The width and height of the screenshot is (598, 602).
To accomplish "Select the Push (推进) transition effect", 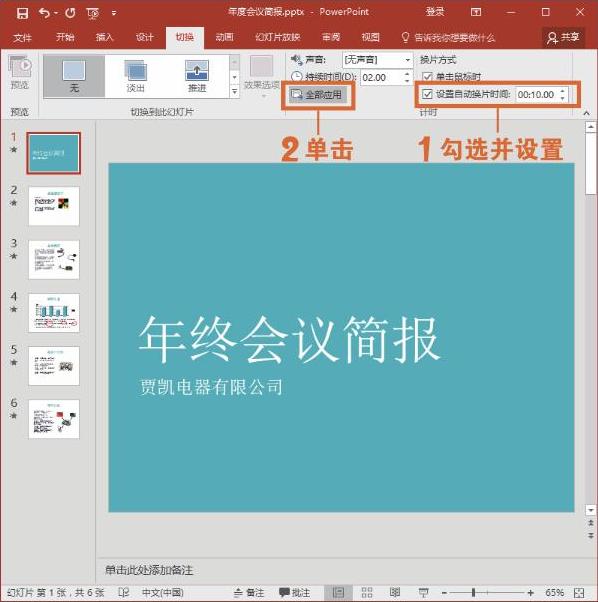I will point(197,76).
